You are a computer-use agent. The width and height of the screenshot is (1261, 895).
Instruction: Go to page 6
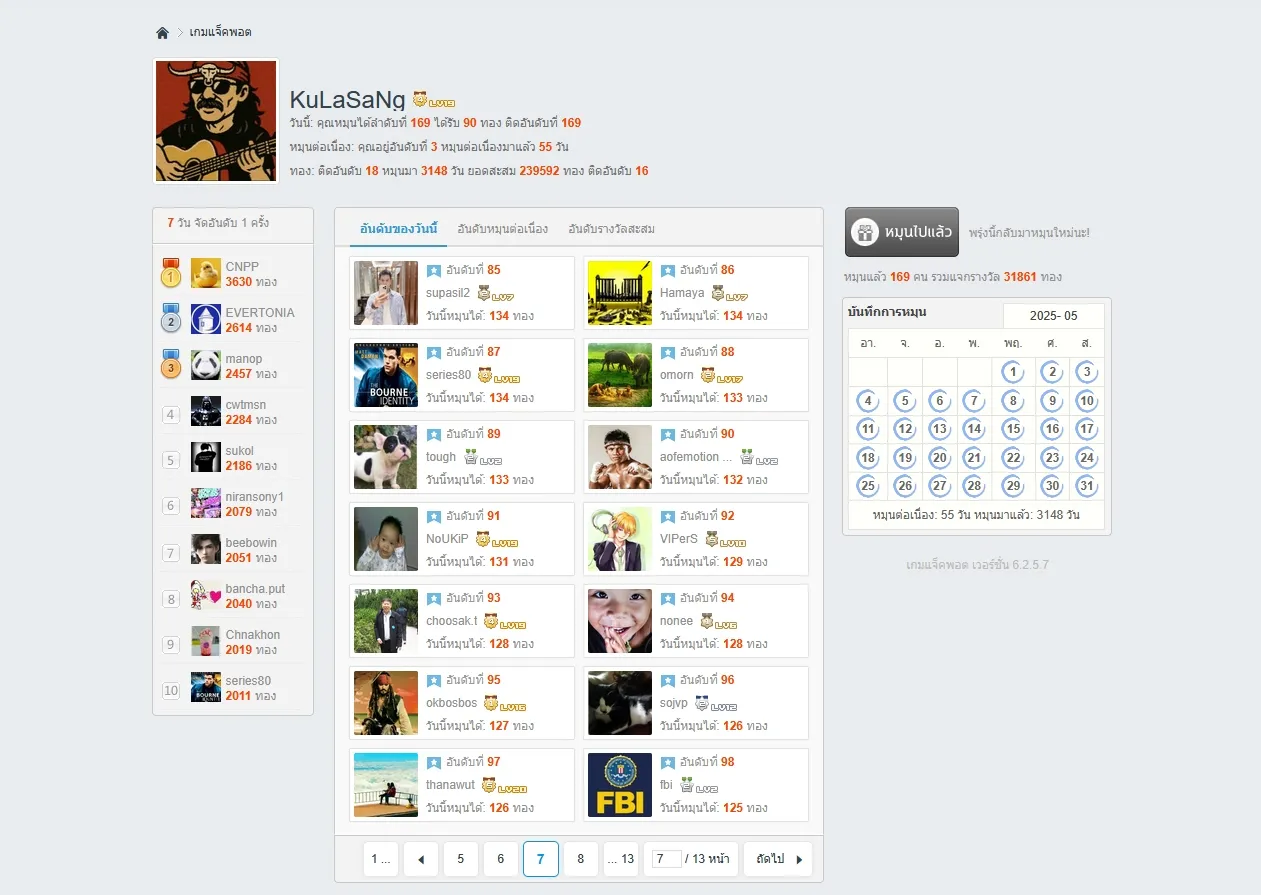tap(501, 859)
